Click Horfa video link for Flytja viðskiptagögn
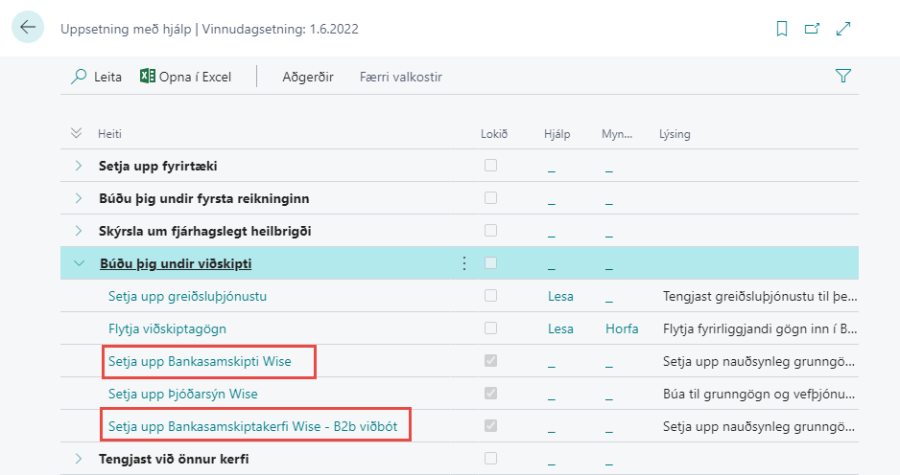 click(621, 328)
